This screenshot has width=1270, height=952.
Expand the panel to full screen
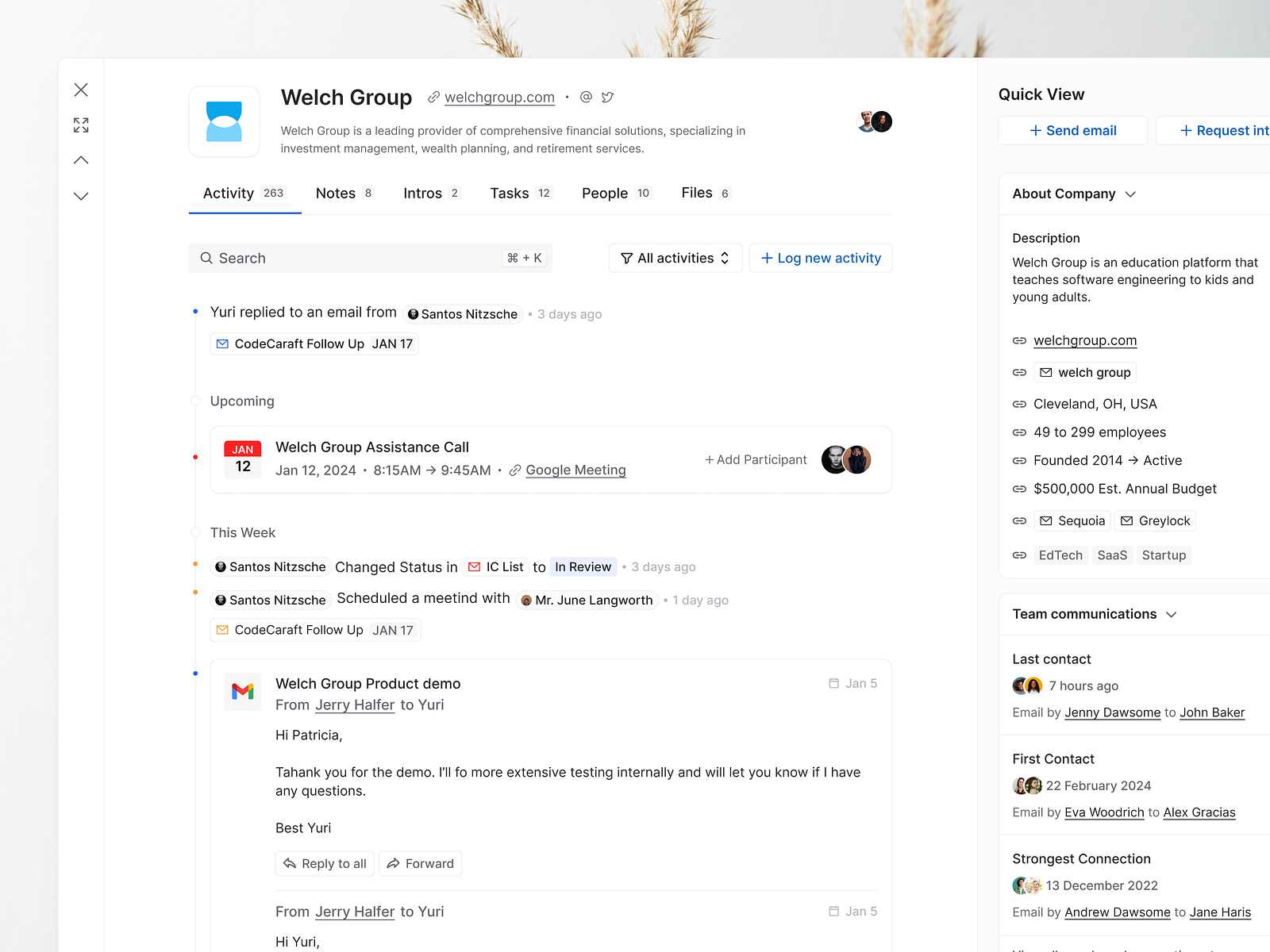pyautogui.click(x=81, y=125)
